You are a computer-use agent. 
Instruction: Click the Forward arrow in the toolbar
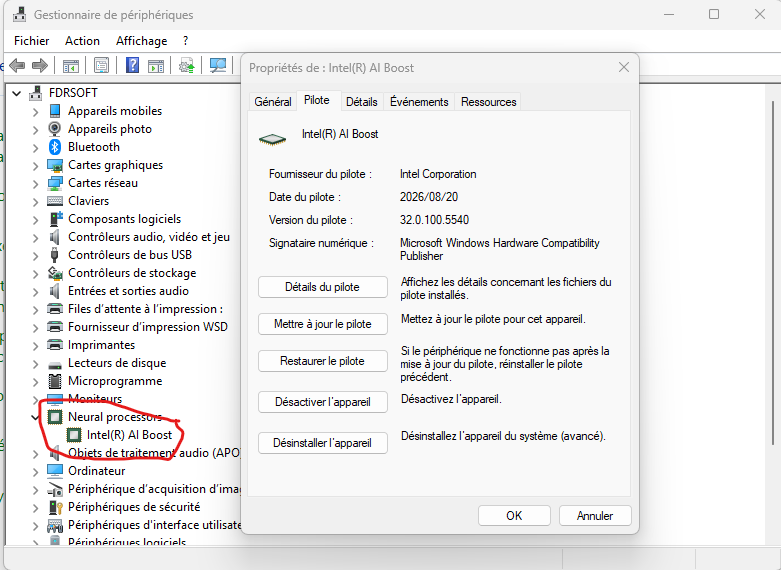pos(40,65)
